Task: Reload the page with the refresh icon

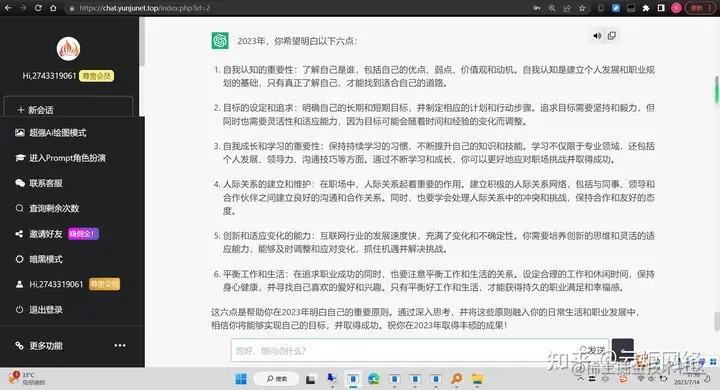Action: coord(38,8)
